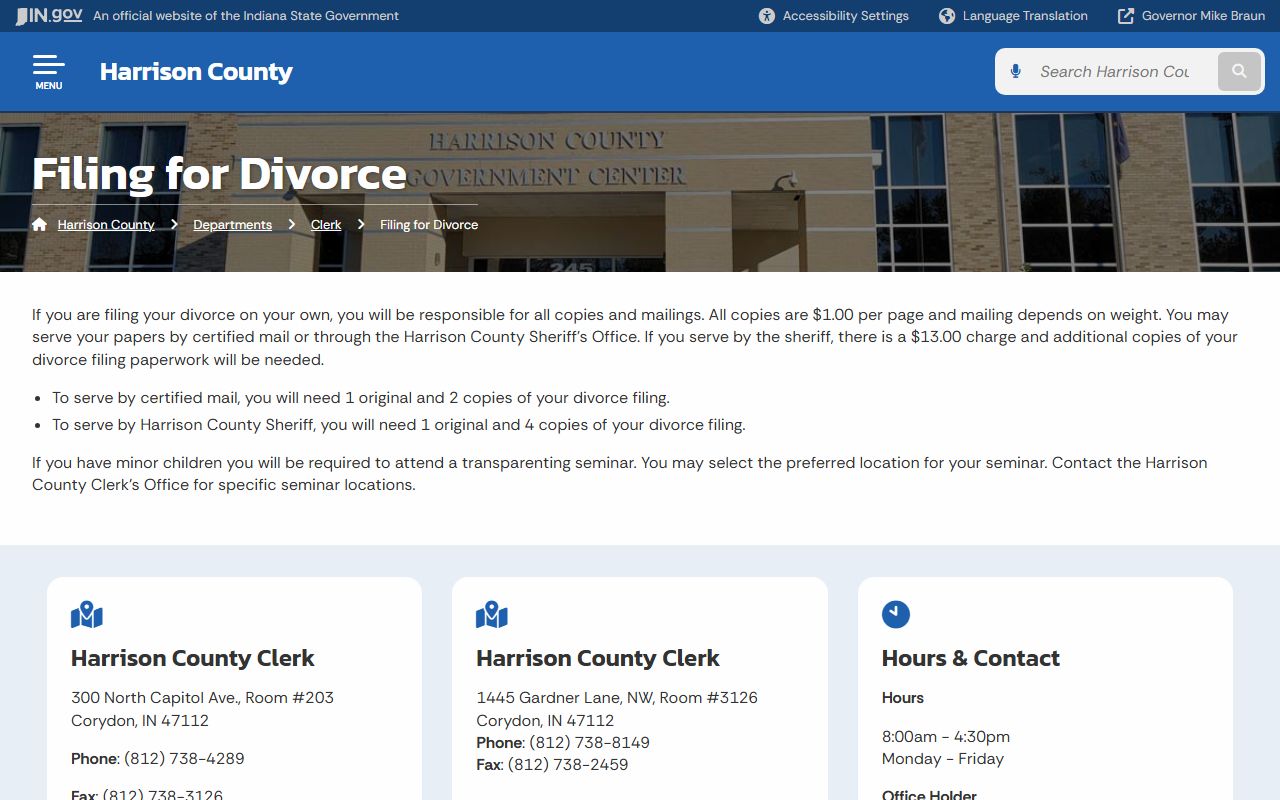Click the Office Holder label

pos(929,794)
